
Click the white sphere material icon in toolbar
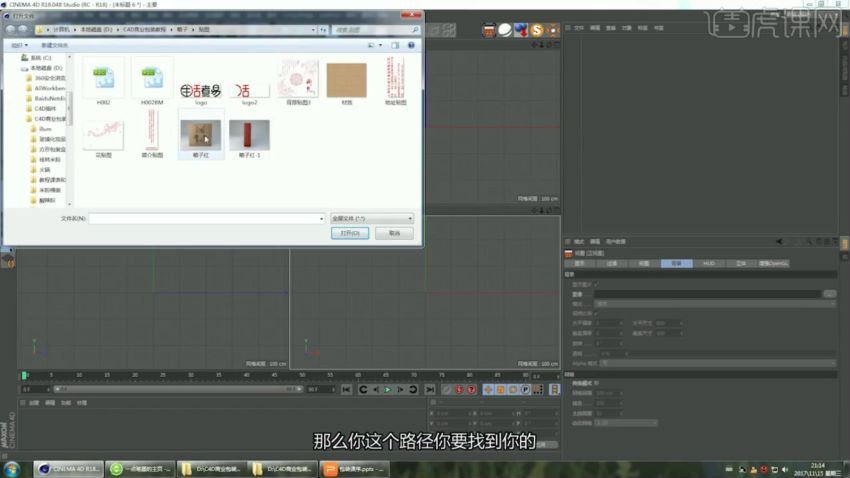tap(505, 30)
